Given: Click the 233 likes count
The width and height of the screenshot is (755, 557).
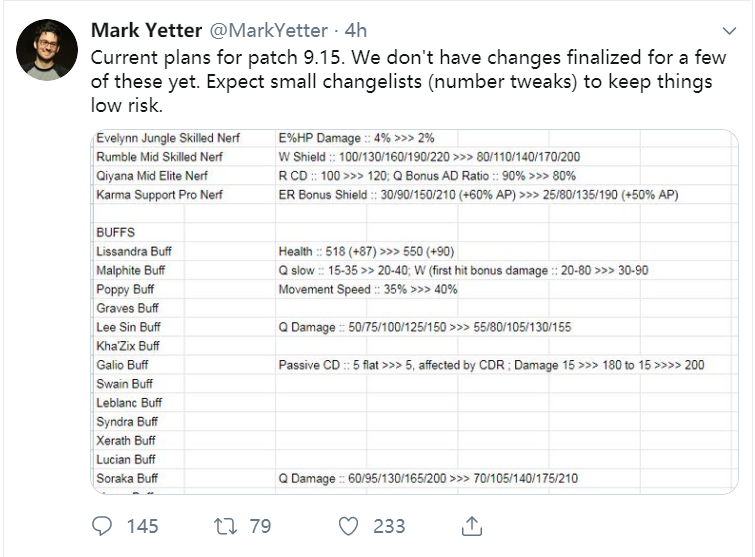Looking at the screenshot, I should click(389, 526).
